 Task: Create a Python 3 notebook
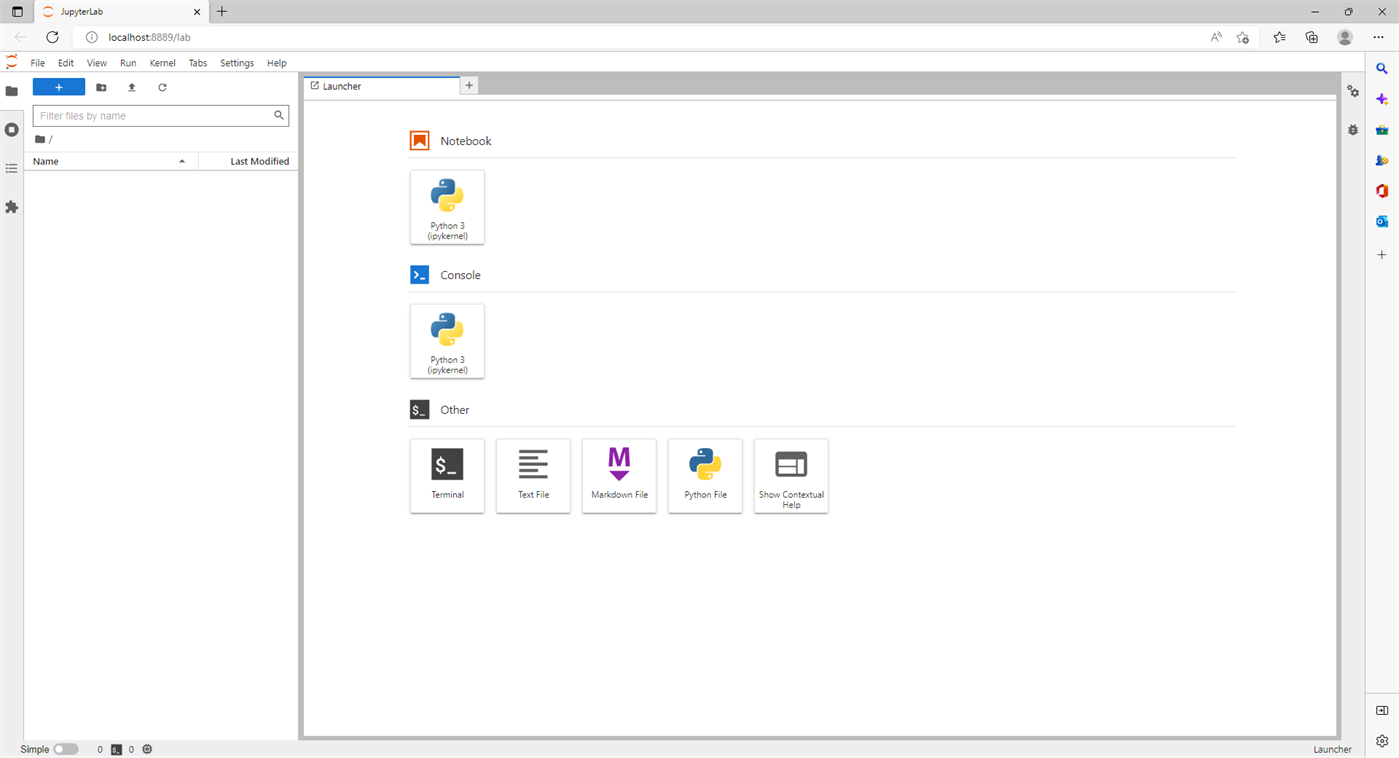pyautogui.click(x=447, y=207)
